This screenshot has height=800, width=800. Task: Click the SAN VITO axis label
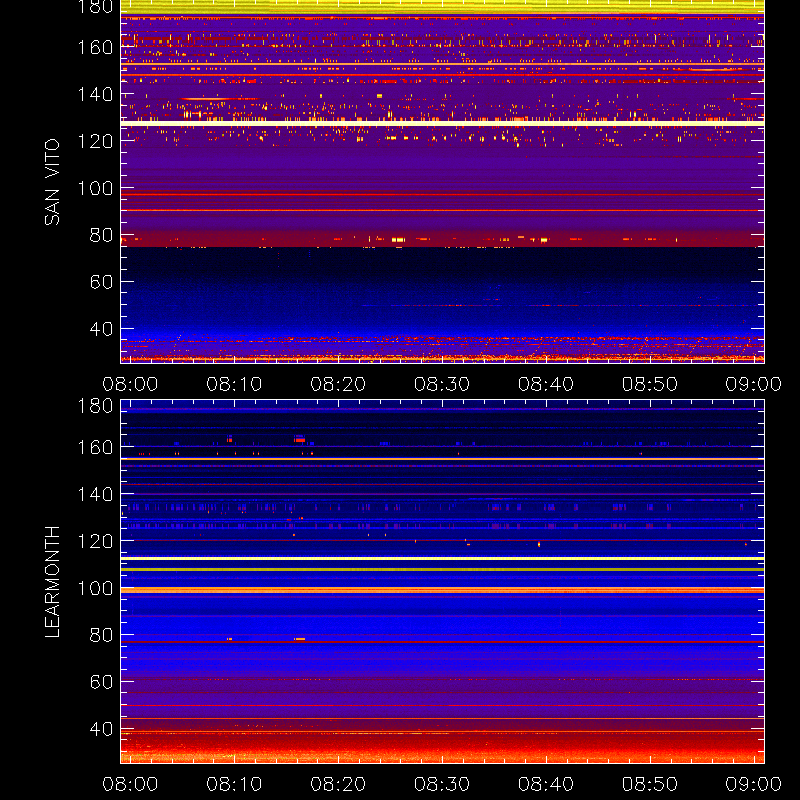(52, 182)
